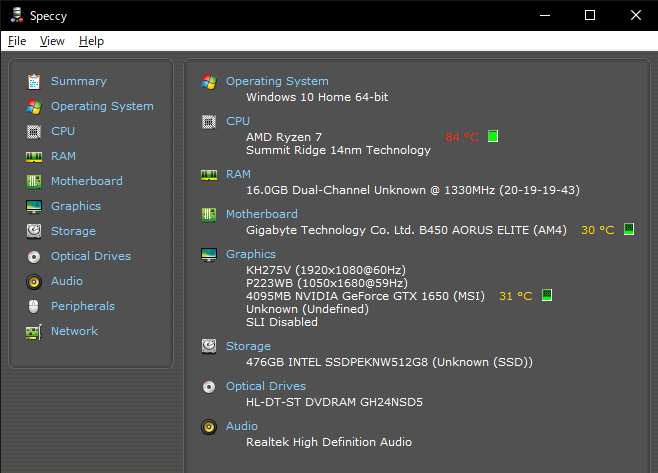Click the Motherboard heading link in summary
Image resolution: width=658 pixels, height=473 pixels.
[262, 214]
